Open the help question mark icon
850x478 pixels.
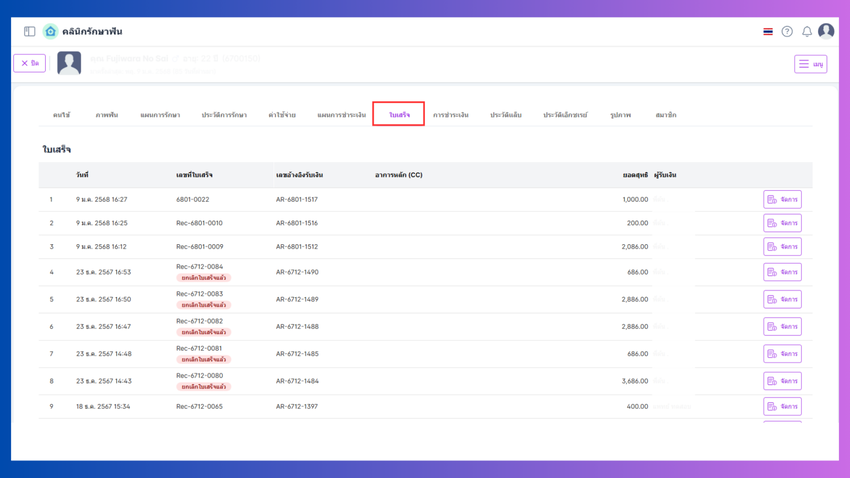[x=787, y=32]
